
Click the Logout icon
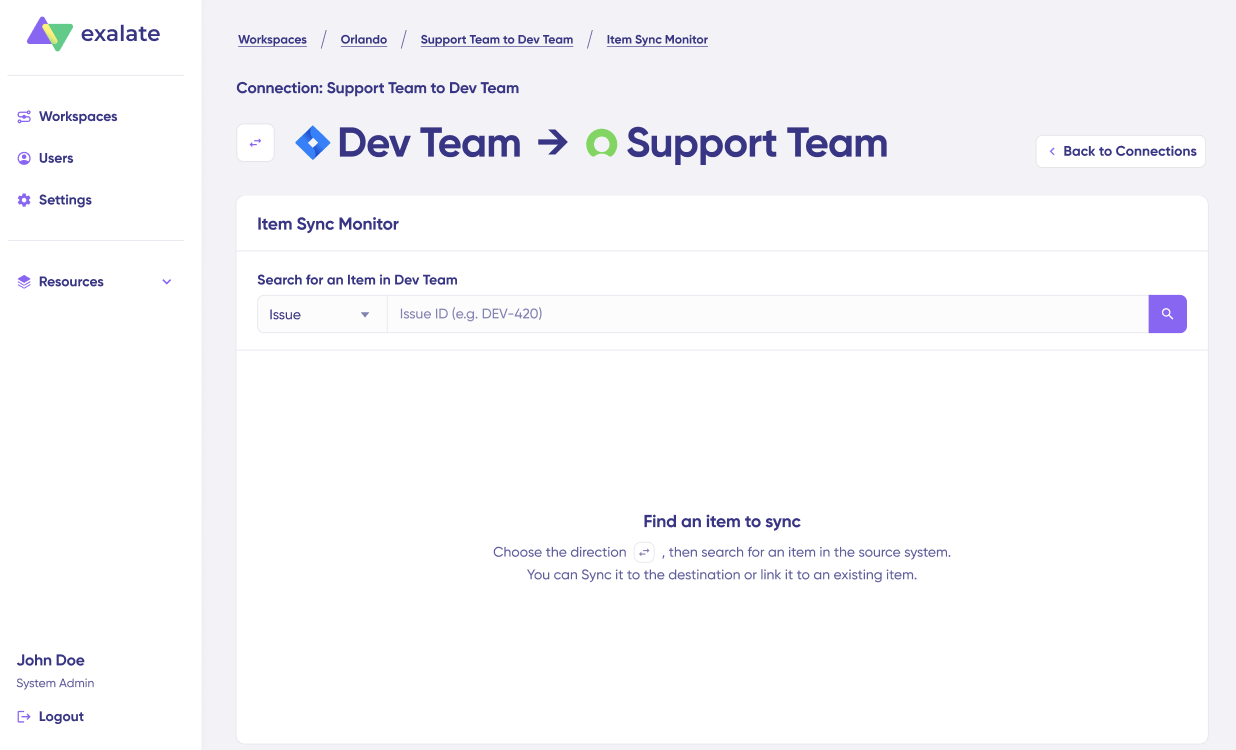tap(24, 717)
